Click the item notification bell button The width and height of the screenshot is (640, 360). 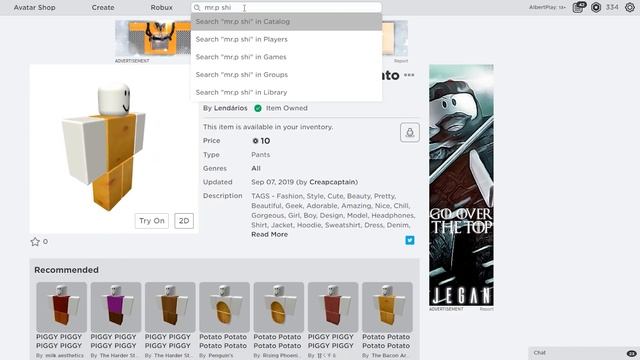410,133
